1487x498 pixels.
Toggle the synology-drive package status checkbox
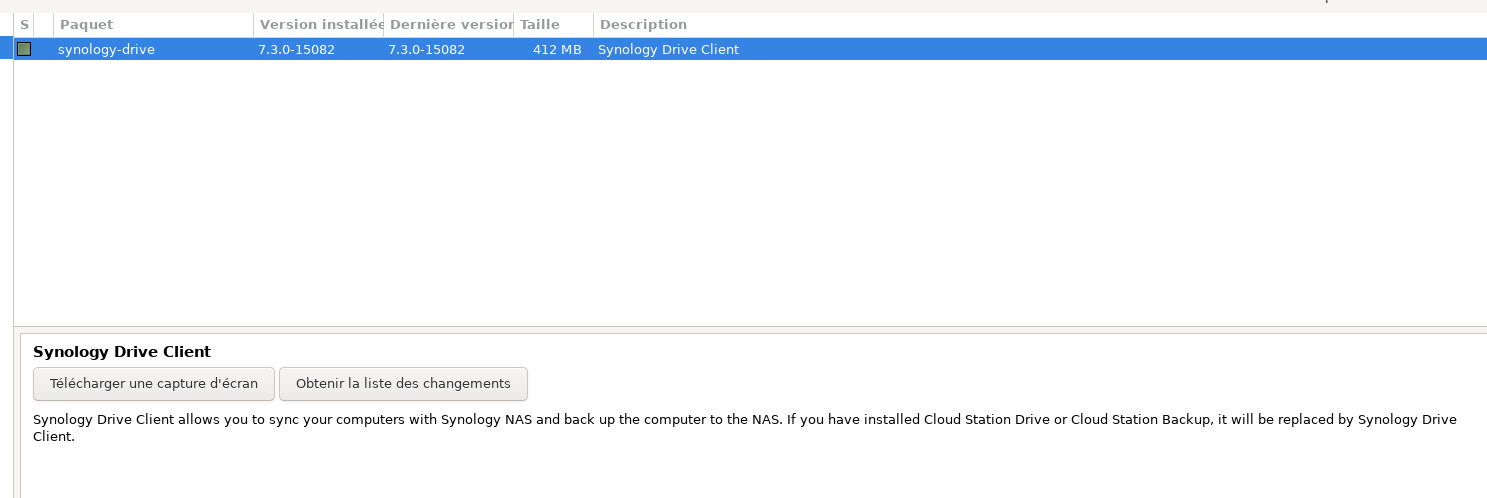[x=24, y=49]
